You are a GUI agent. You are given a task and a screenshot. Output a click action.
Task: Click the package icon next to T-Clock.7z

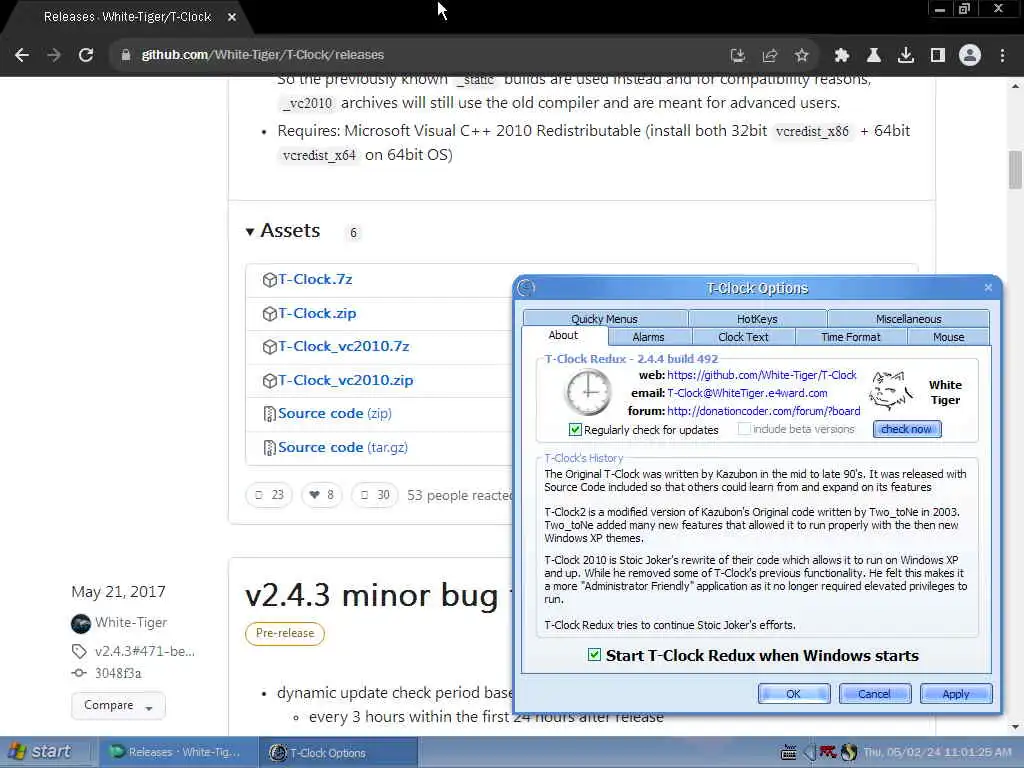269,280
